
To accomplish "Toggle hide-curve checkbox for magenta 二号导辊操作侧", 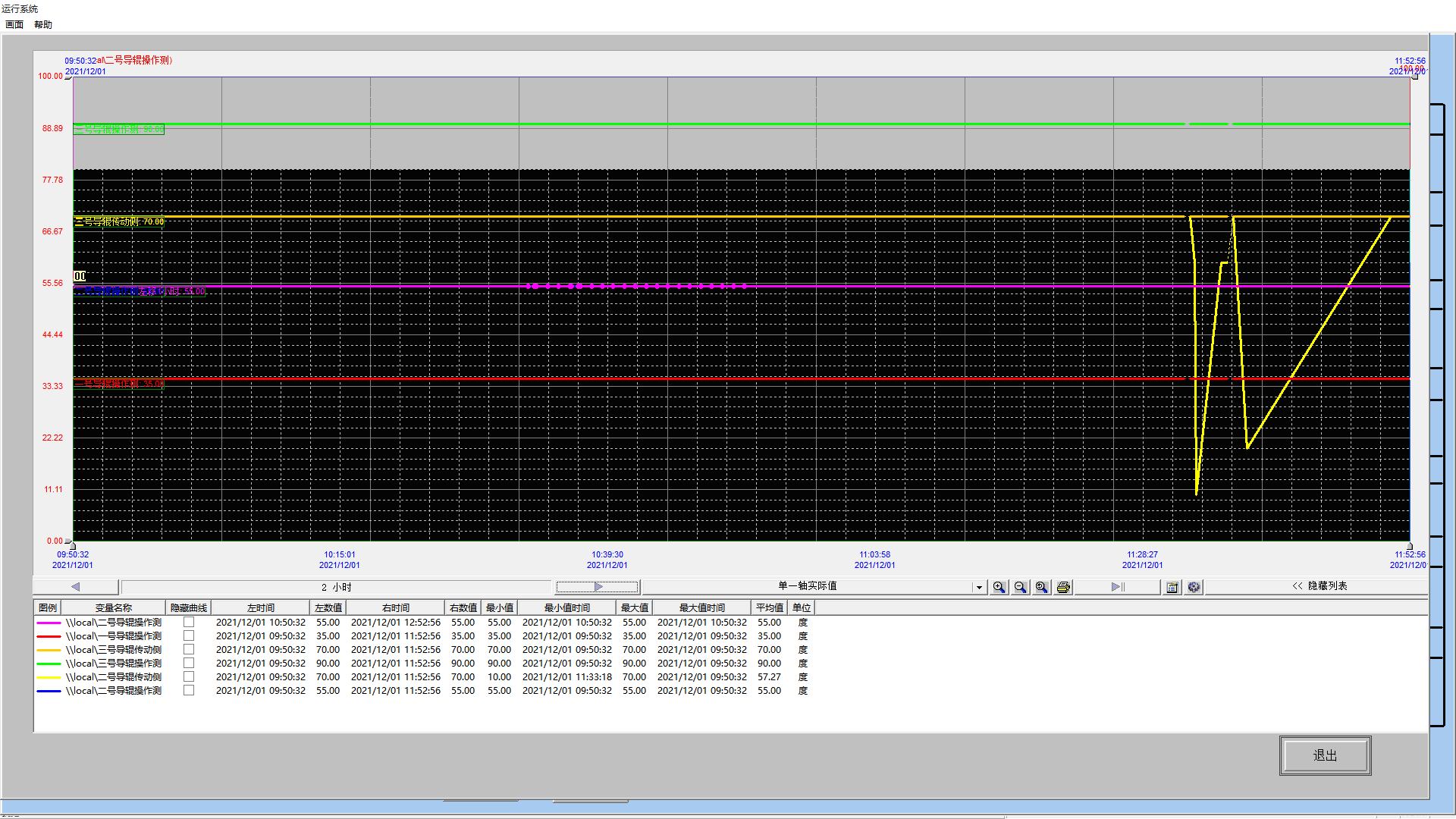I will click(x=189, y=622).
